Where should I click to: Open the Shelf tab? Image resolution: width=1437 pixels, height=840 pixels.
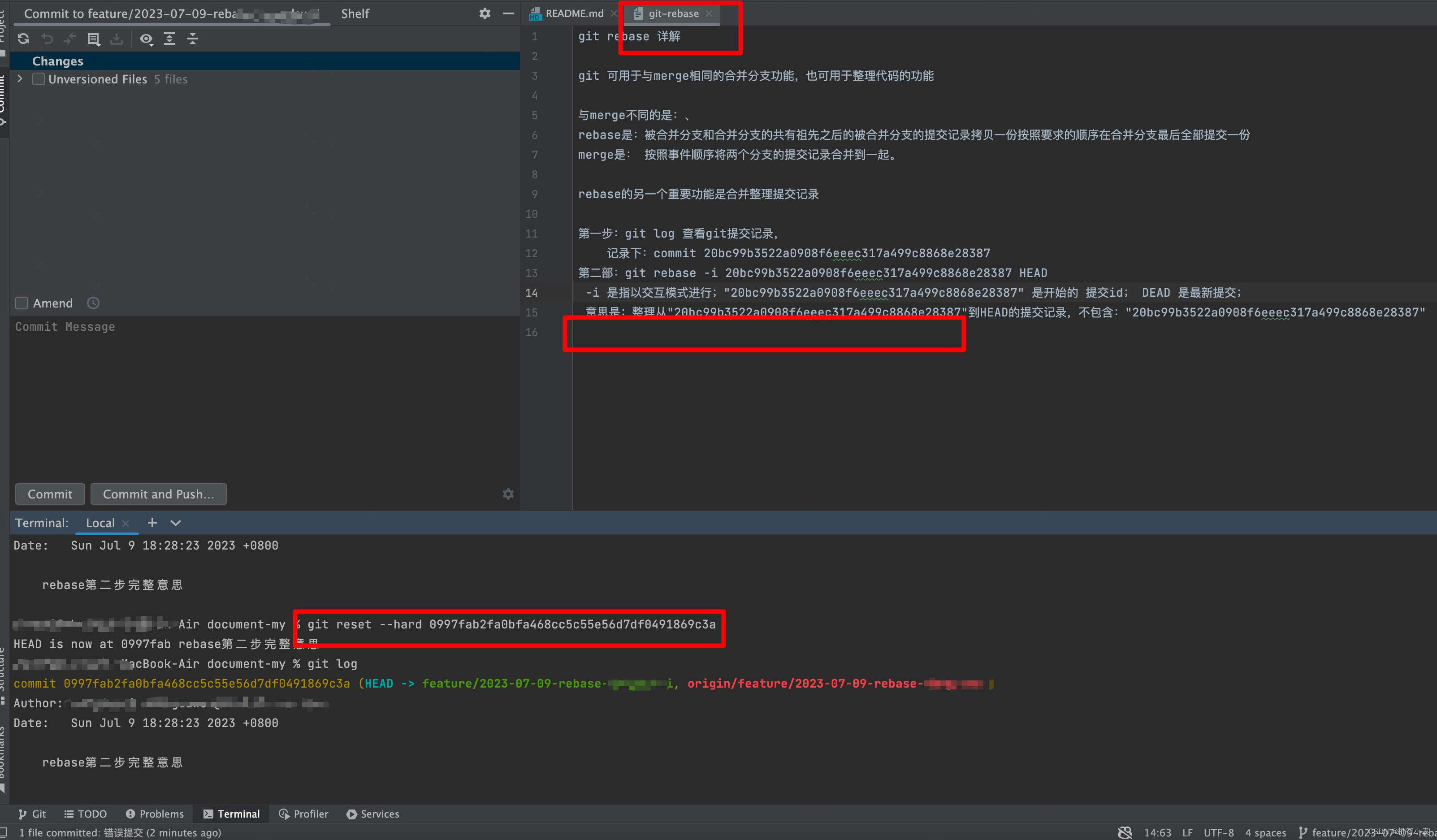pos(355,13)
